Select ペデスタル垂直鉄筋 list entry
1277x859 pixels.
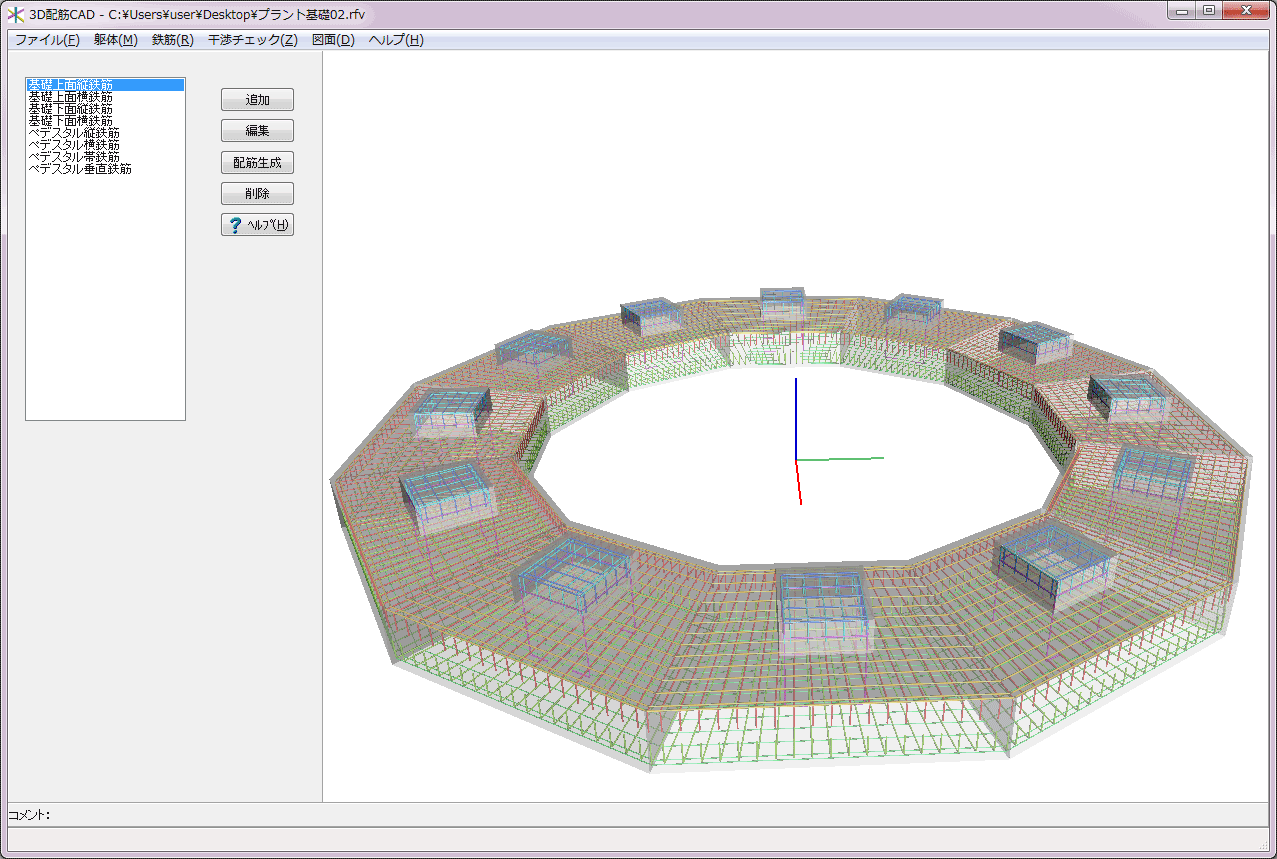click(x=80, y=169)
